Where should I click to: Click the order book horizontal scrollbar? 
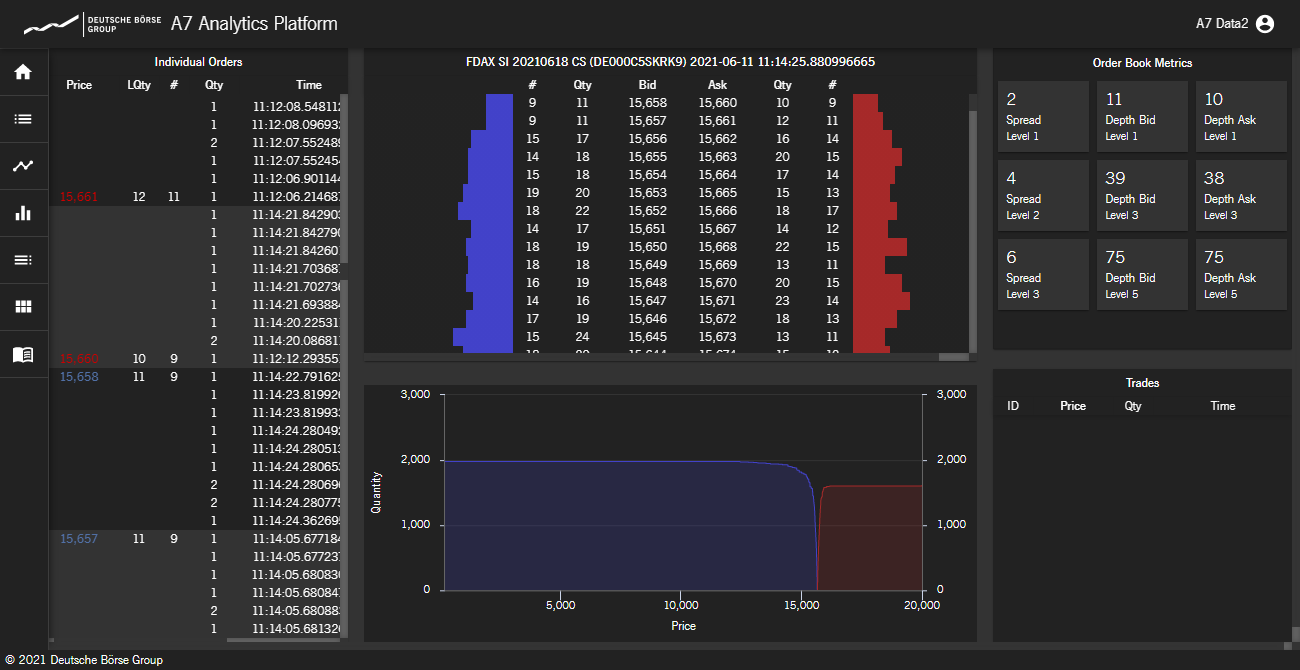(953, 356)
